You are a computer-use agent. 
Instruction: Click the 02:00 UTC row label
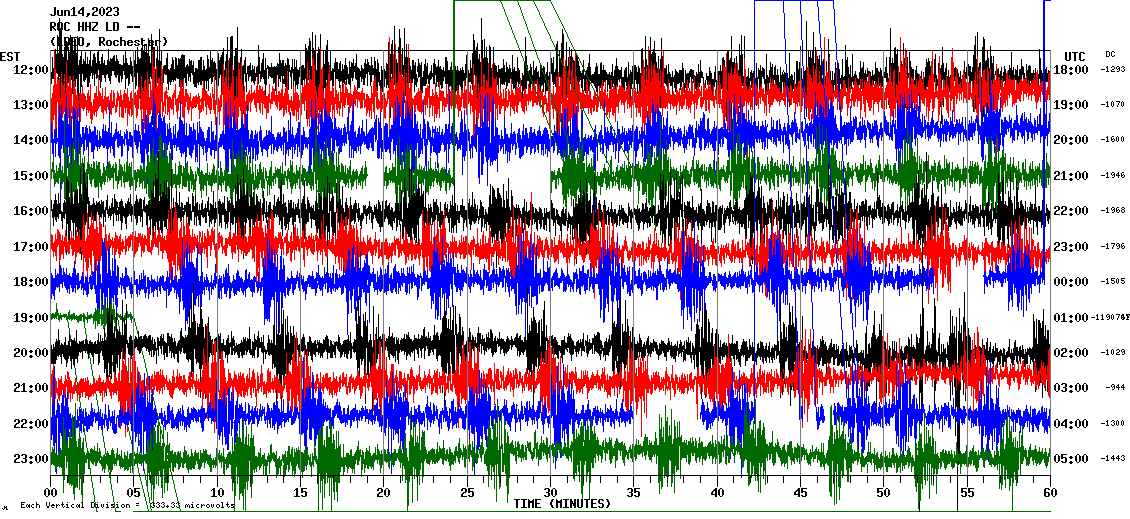coord(1071,353)
